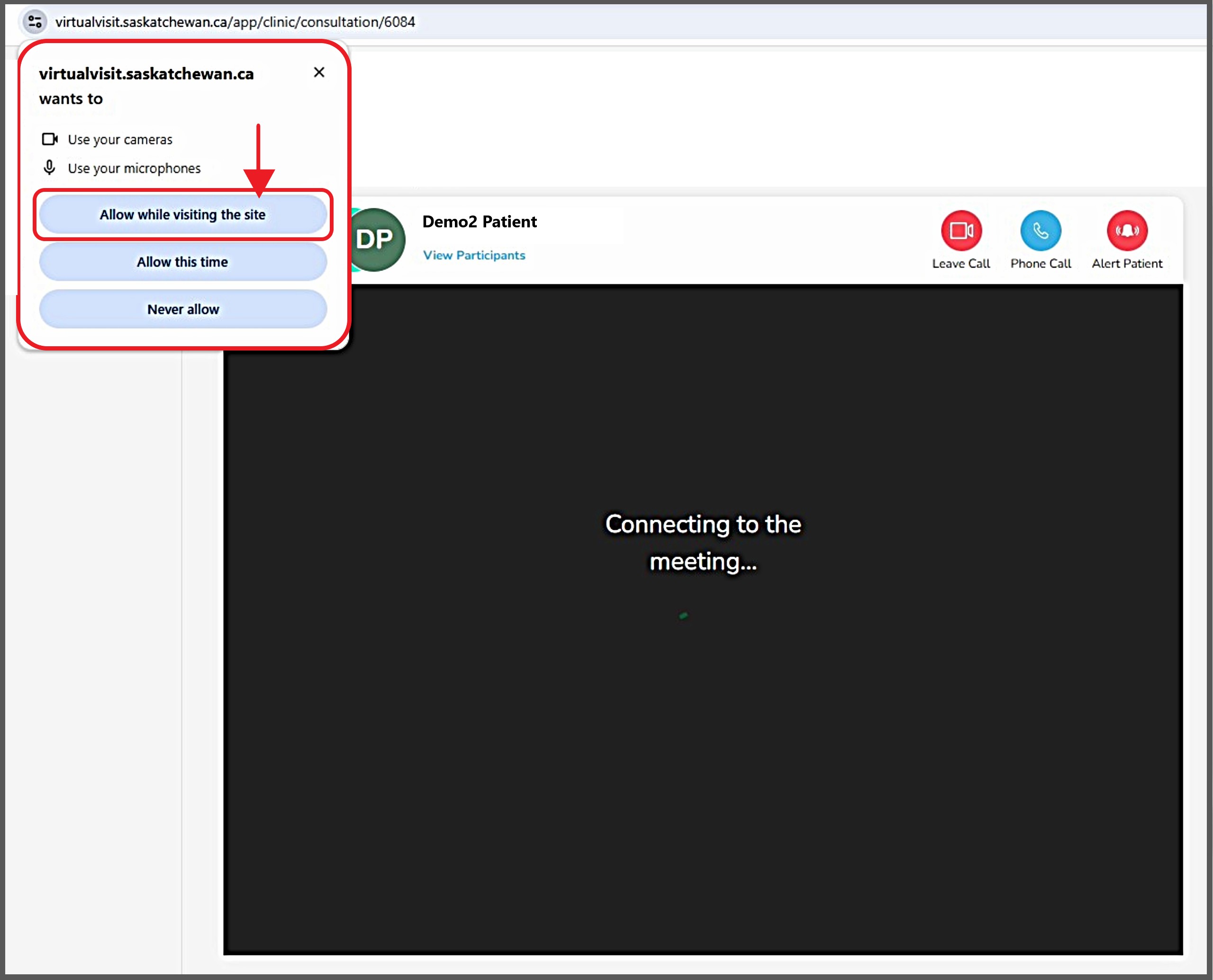Click the Leave Call text label
This screenshot has width=1213, height=980.
(x=960, y=264)
